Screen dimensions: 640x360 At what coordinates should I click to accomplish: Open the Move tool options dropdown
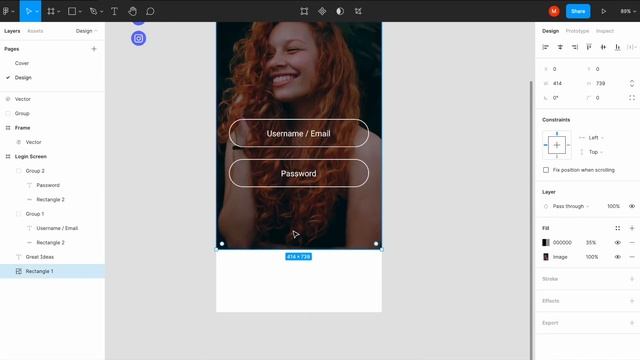pyautogui.click(x=37, y=11)
